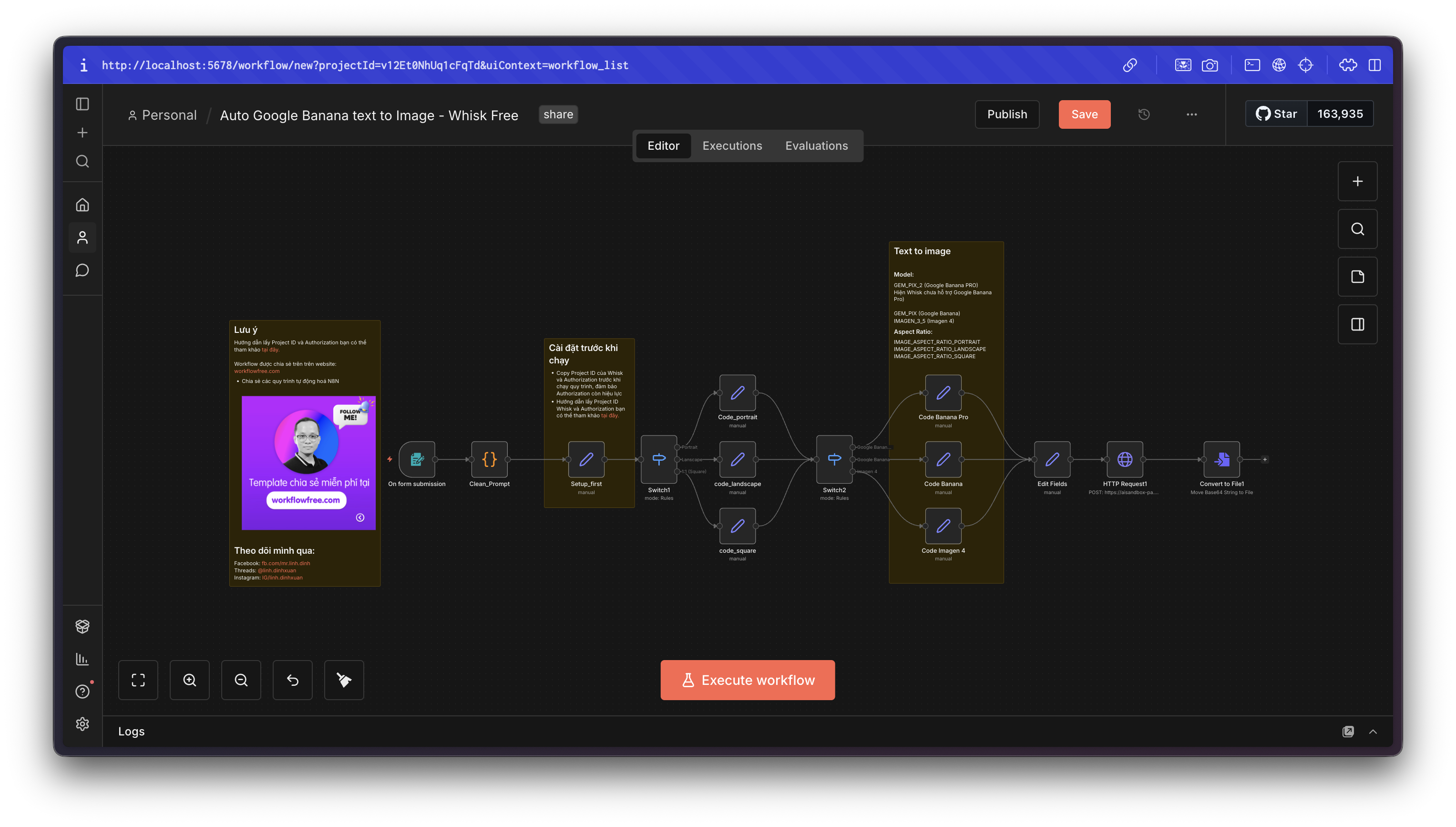The width and height of the screenshot is (1456, 827).
Task: Open the Insights bar chart panel
Action: (82, 659)
